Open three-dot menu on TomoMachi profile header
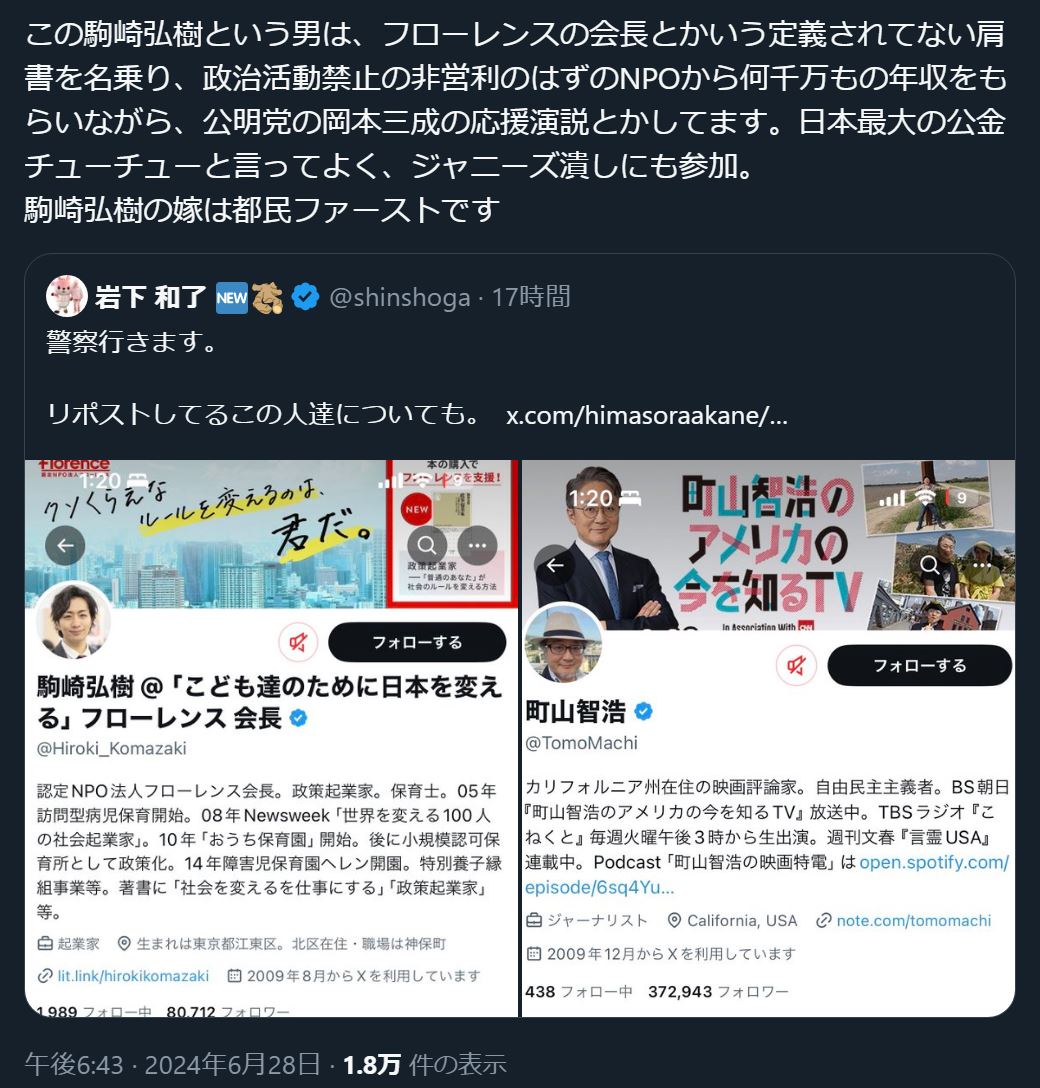Screen dimensions: 1040x1088 pos(982,565)
